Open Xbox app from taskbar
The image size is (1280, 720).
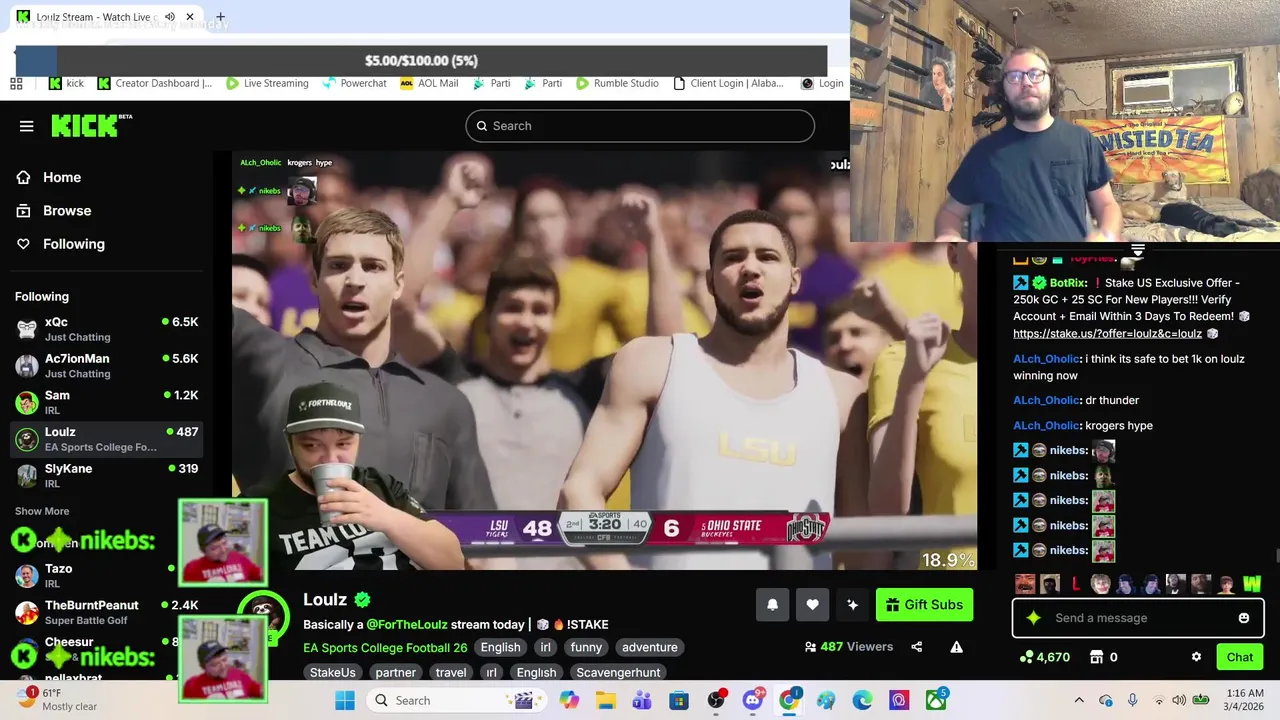936,700
